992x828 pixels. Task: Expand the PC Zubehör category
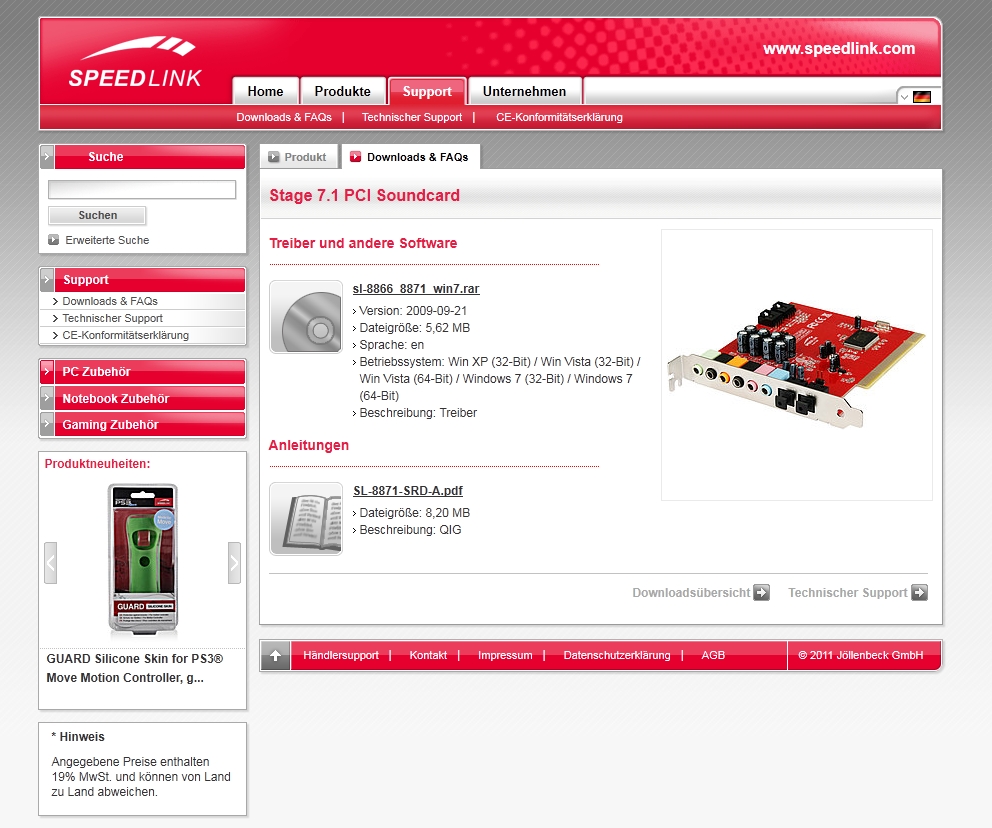142,372
